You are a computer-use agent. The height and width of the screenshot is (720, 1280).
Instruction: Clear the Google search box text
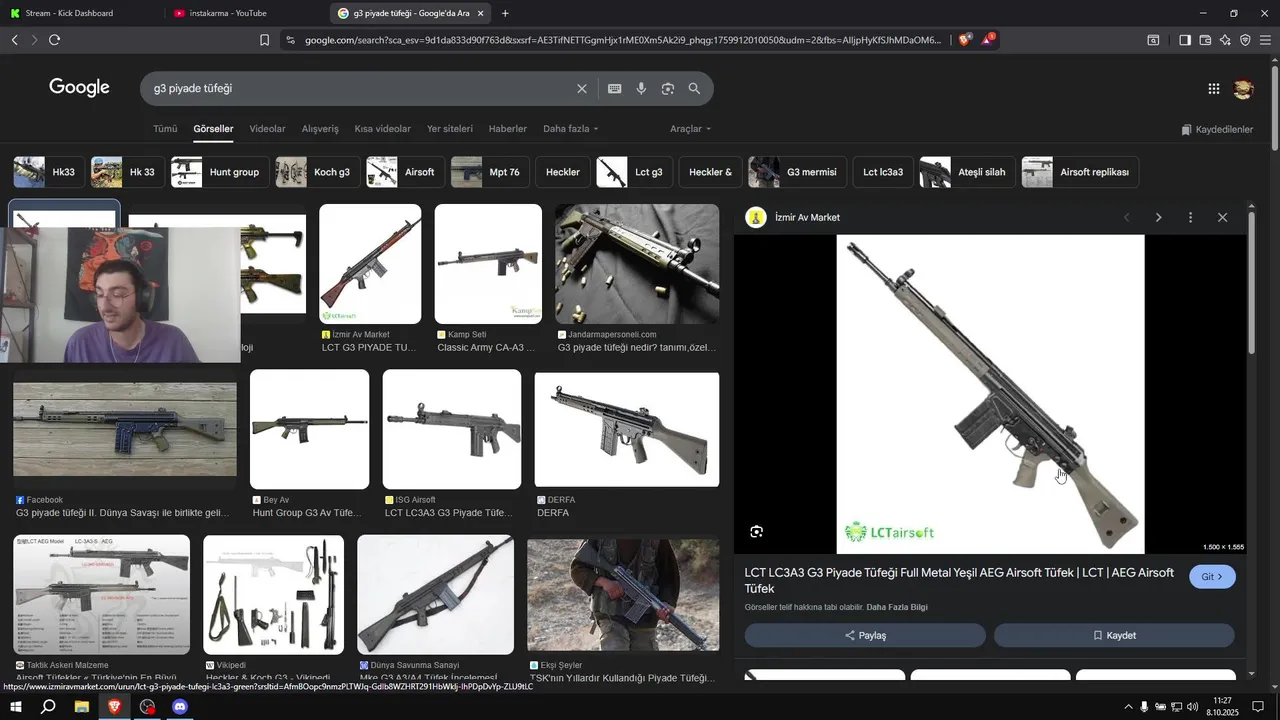pos(582,89)
